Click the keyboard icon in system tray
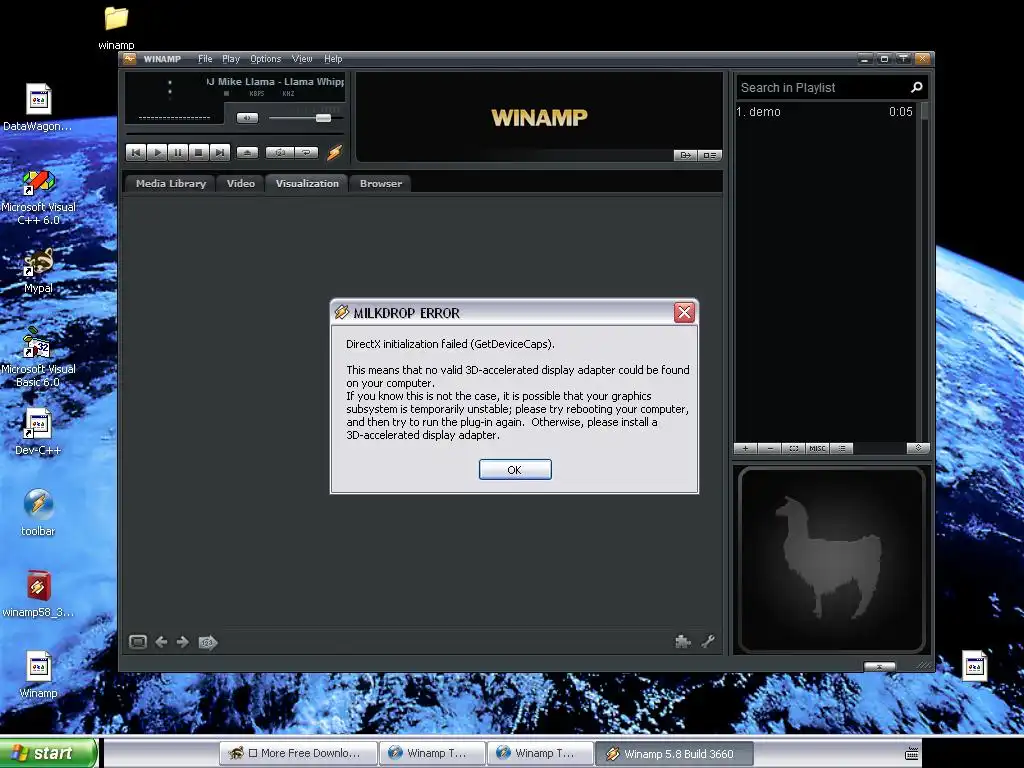 [912, 754]
